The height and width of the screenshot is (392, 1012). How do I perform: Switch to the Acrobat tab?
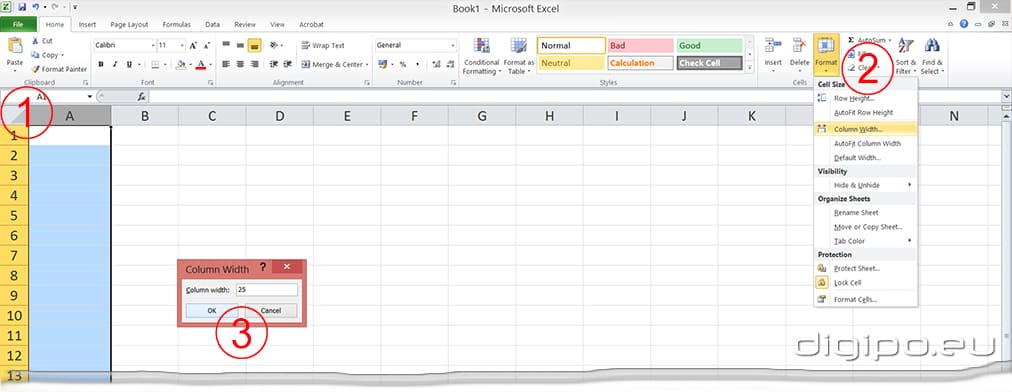click(311, 25)
